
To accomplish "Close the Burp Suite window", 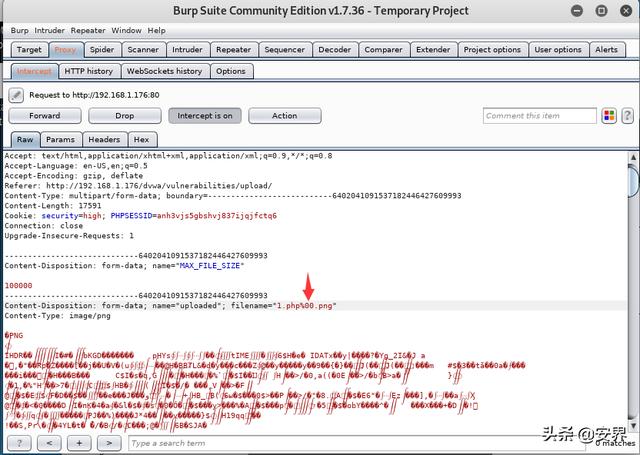I will (x=626, y=11).
